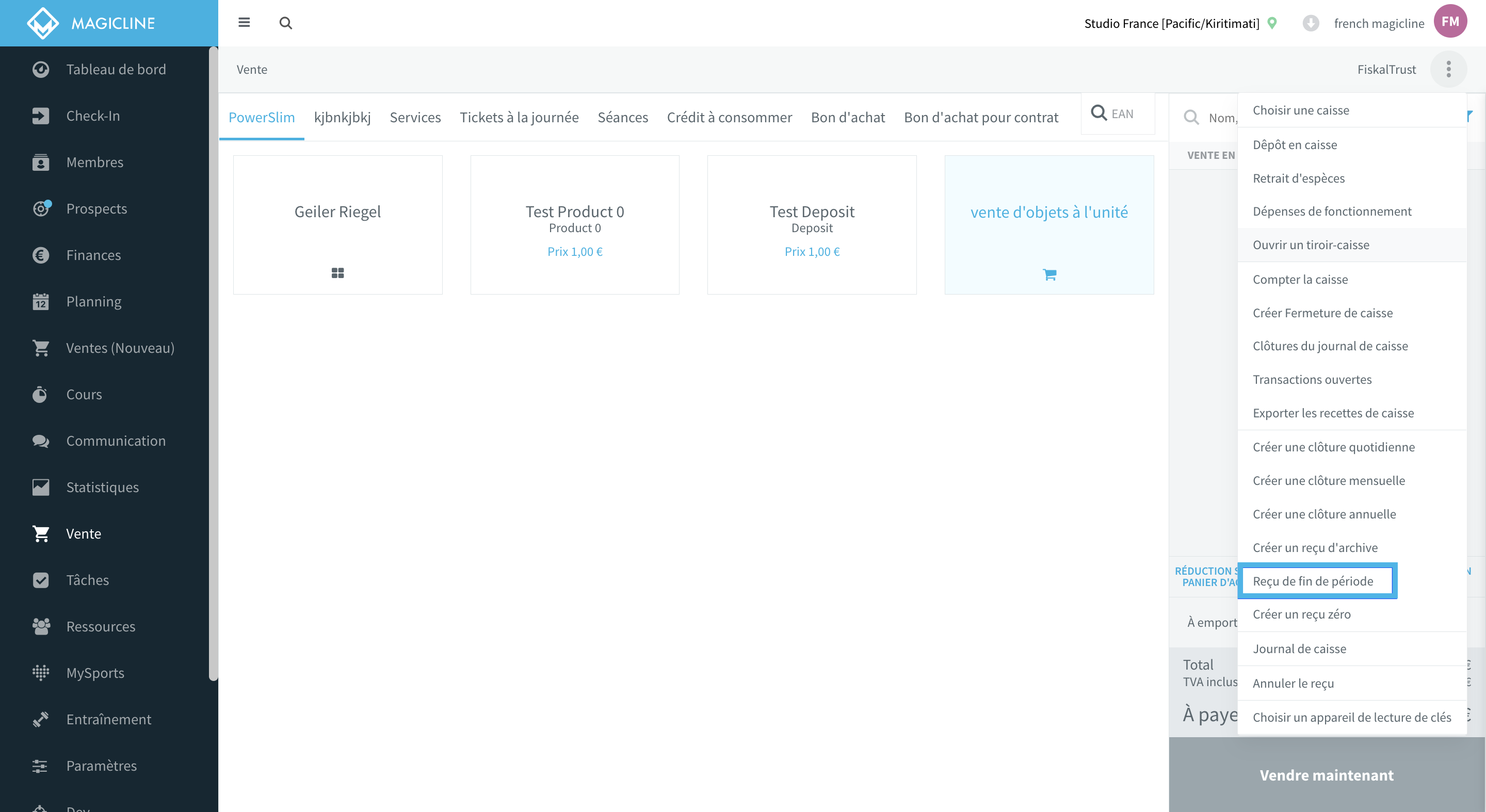Toggle the hamburger menu icon
The image size is (1486, 812).
244,23
